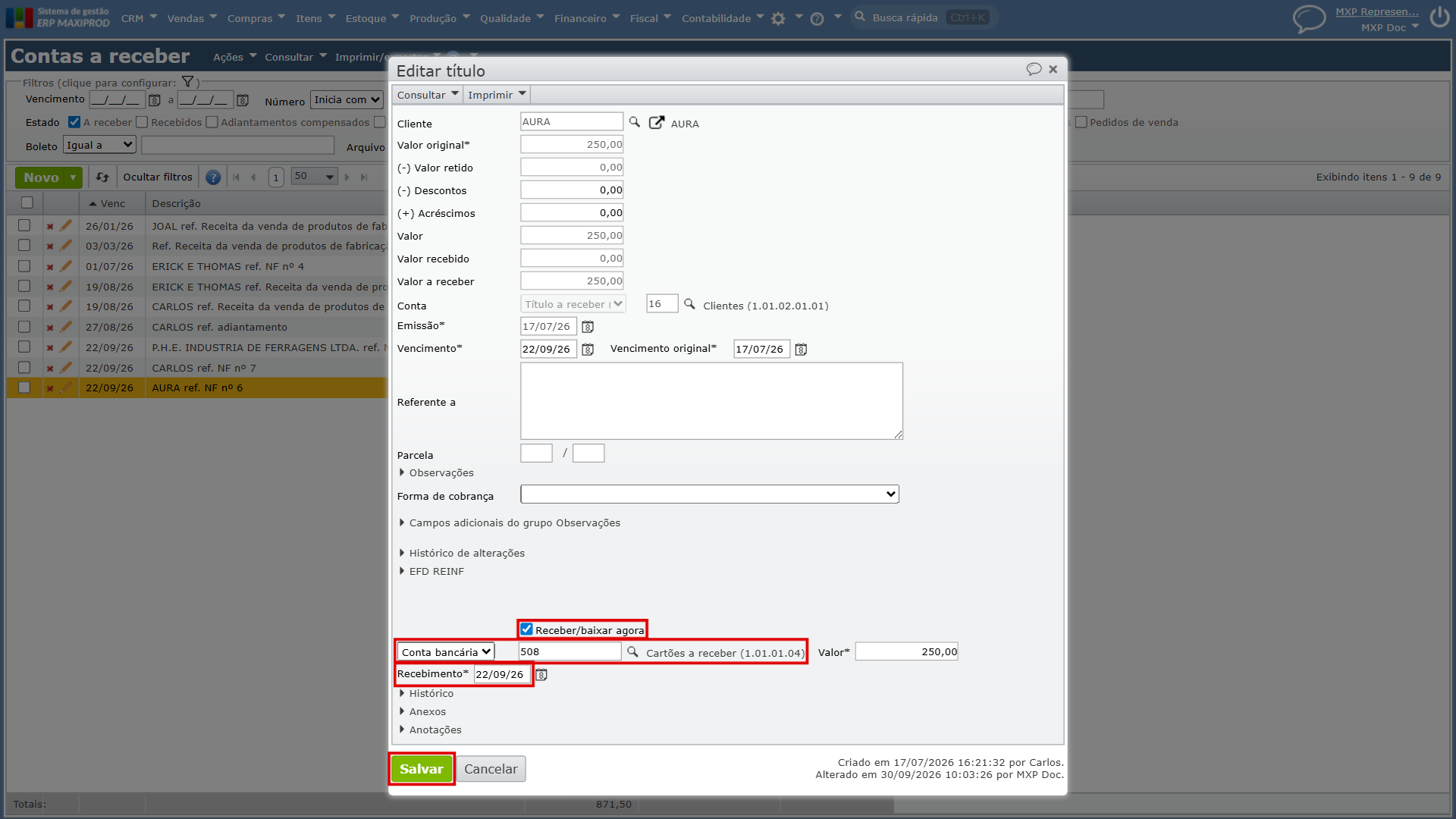Click the Conta search magnifier icon
This screenshot has height=819, width=1456.
click(689, 304)
